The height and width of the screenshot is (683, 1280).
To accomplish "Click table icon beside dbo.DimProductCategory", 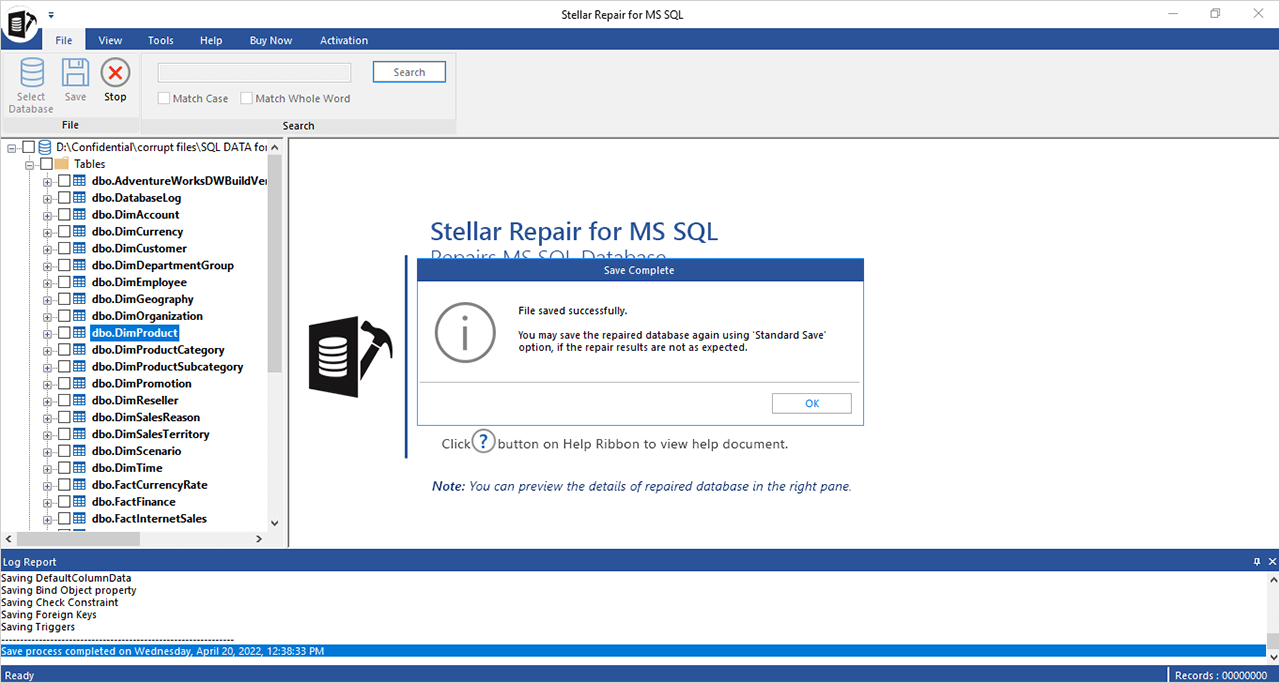I will point(80,350).
